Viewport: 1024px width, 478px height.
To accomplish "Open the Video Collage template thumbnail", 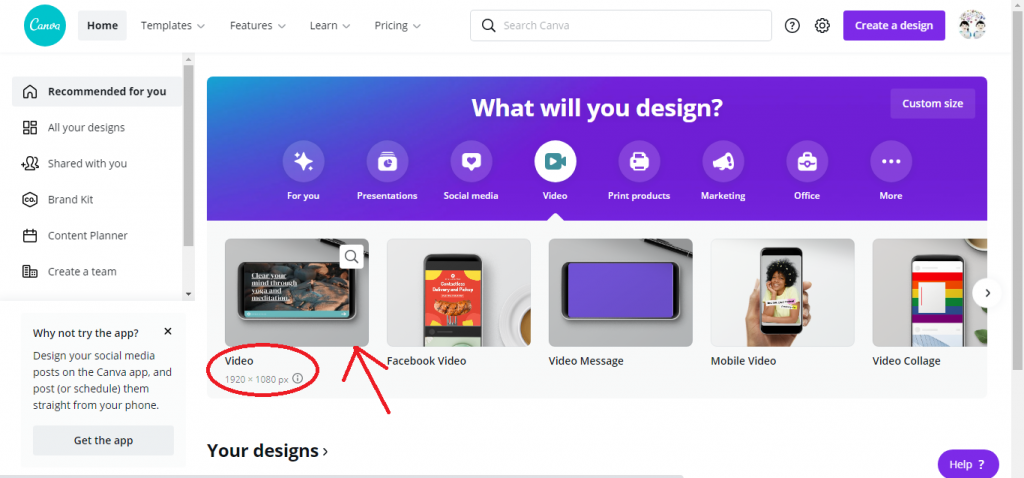I will (930, 292).
